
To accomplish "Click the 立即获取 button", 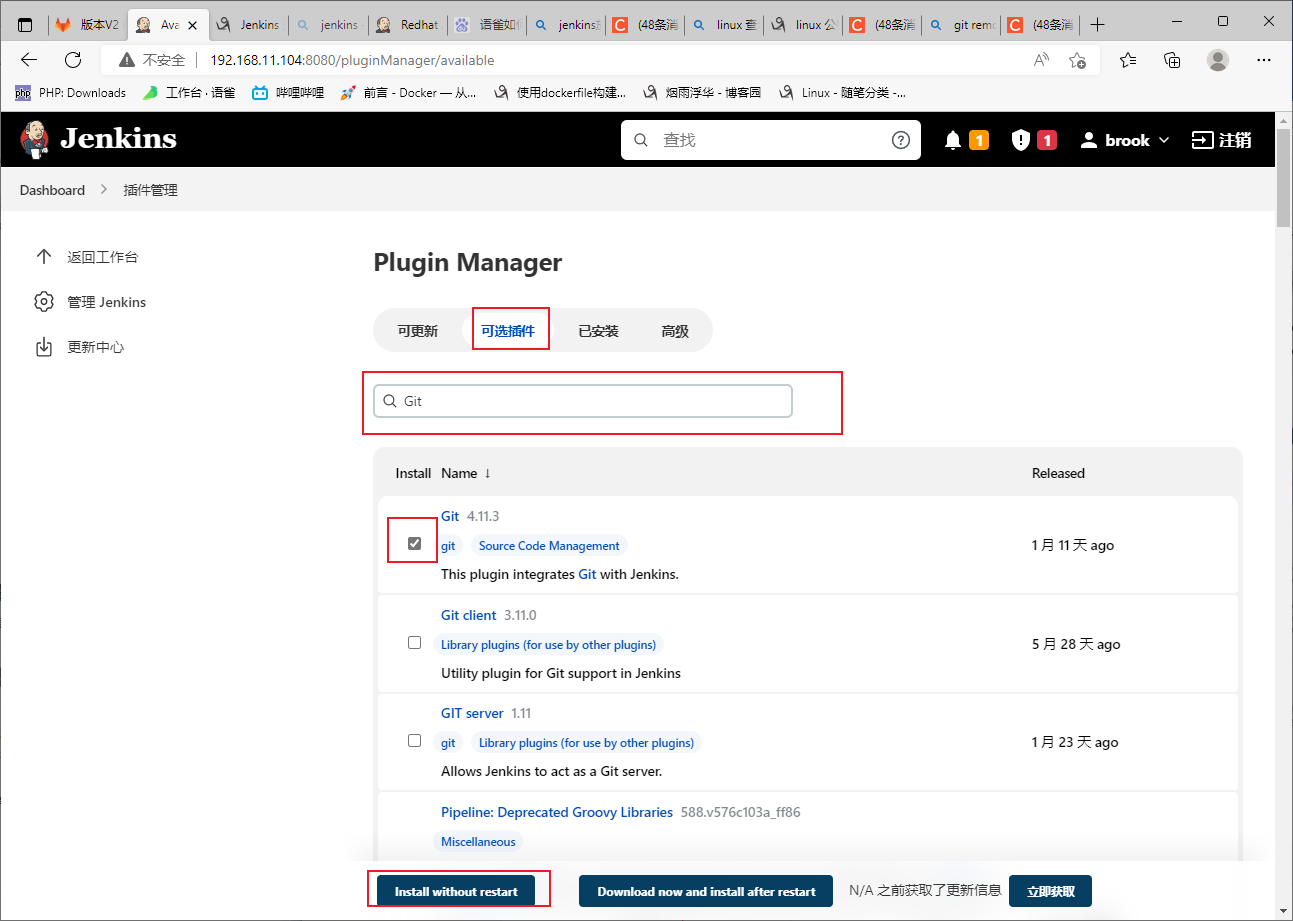I will tap(1050, 891).
